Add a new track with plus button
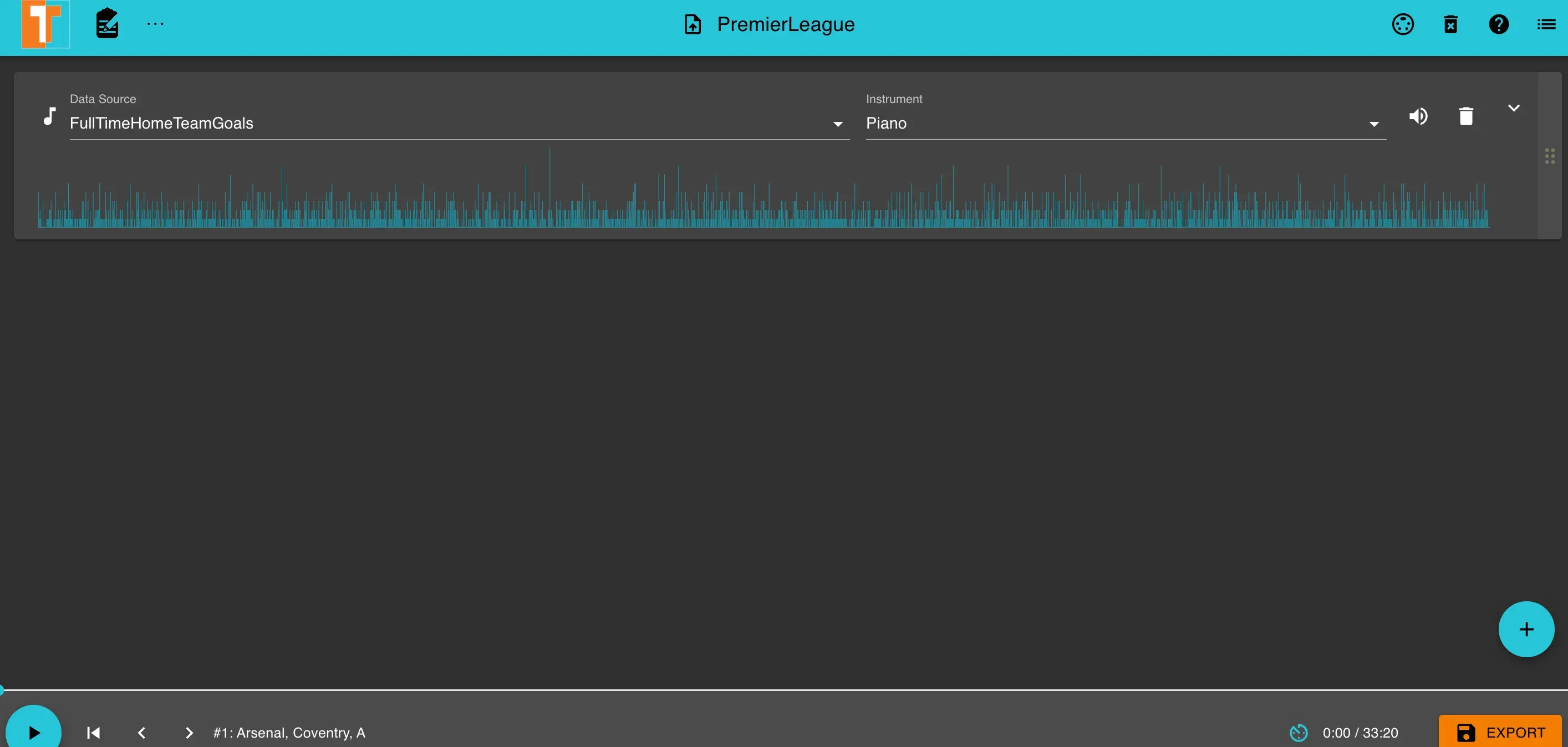This screenshot has width=1568, height=747. (1526, 629)
